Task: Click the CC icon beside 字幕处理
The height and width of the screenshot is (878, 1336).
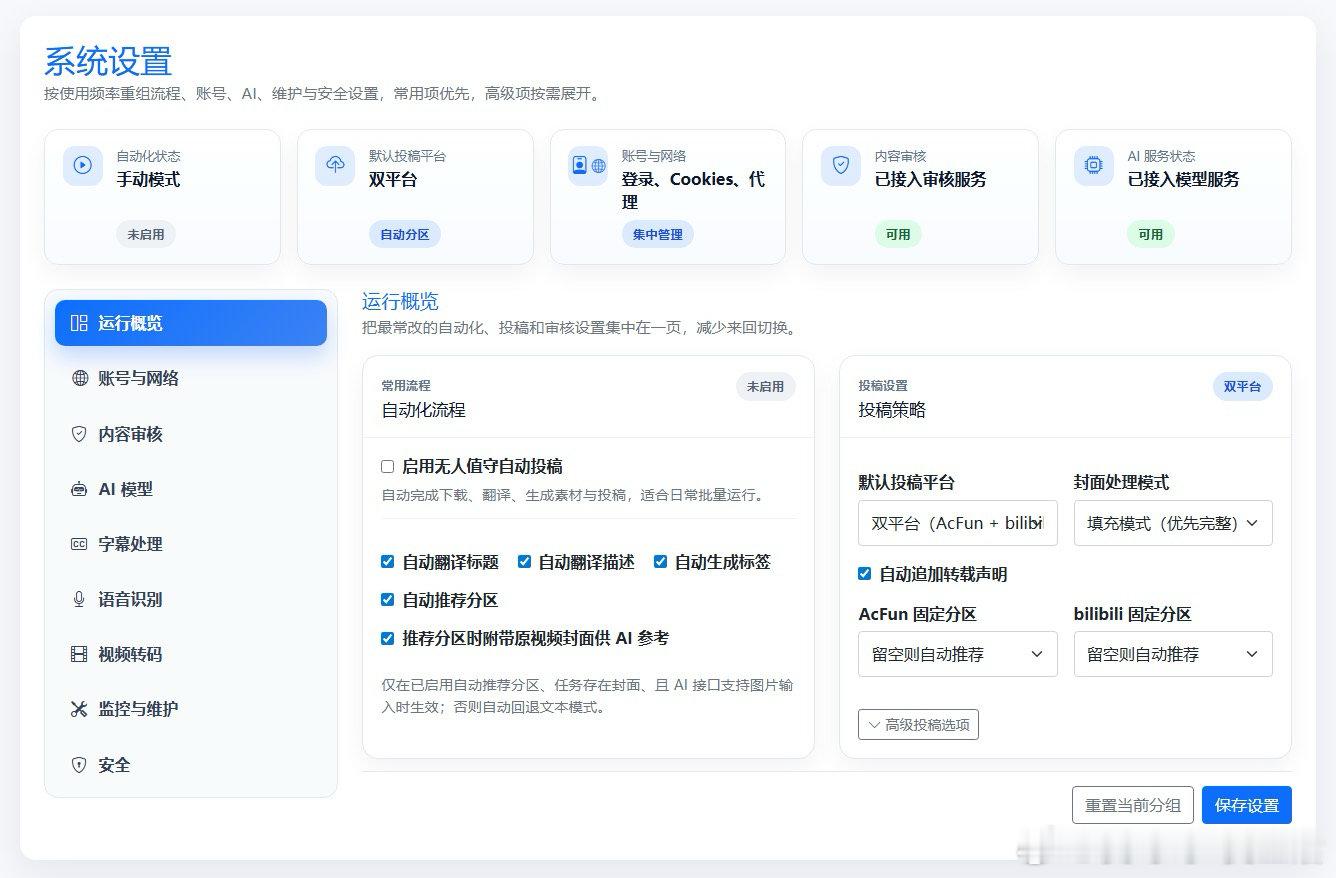Action: pyautogui.click(x=80, y=544)
